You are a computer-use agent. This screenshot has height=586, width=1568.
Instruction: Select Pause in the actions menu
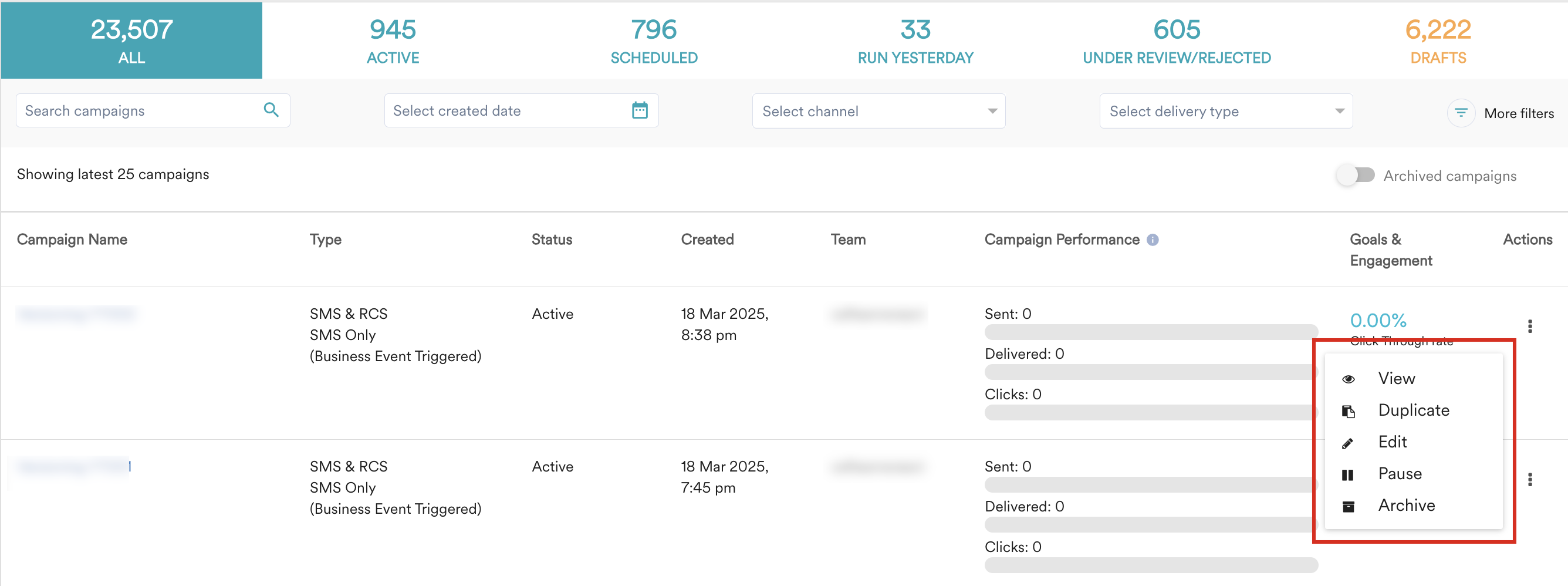1400,474
